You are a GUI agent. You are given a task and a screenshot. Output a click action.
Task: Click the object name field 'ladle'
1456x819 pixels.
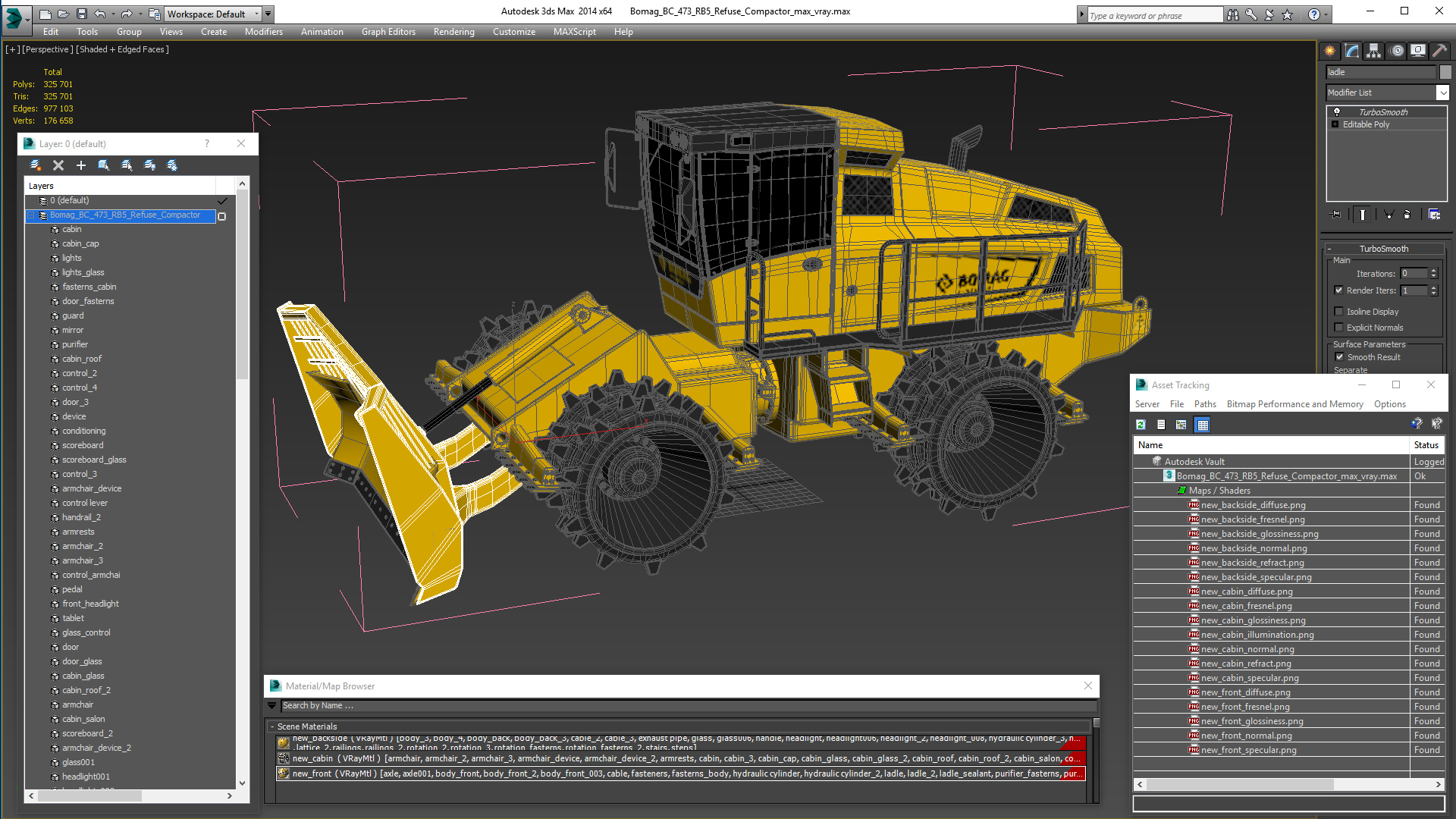tap(1381, 72)
